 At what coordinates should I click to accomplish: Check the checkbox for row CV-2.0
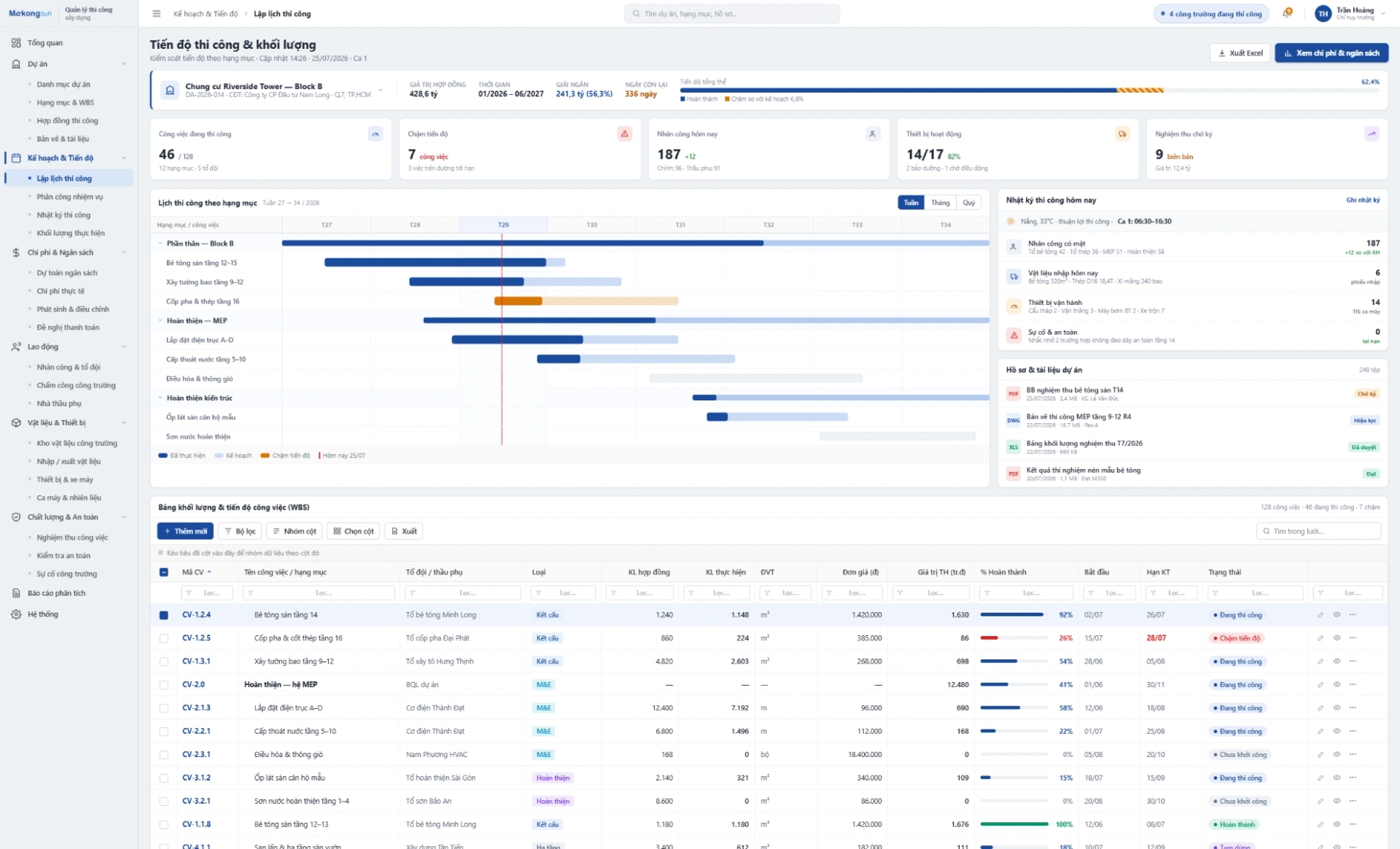point(163,685)
